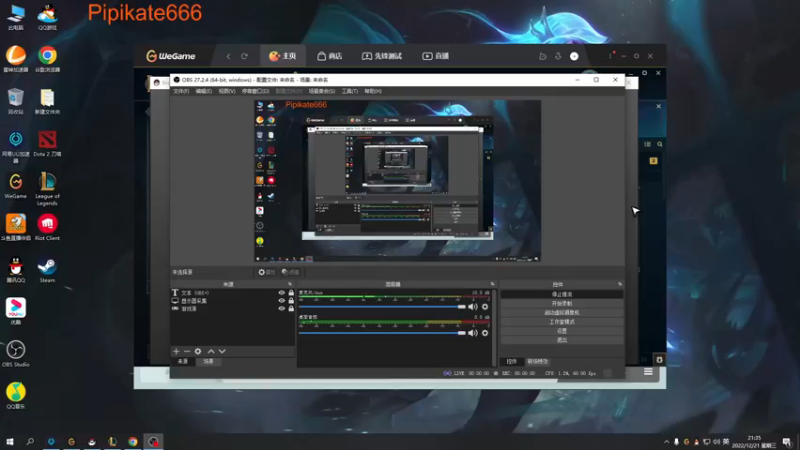Click 启动虚拟摄像机 button
This screenshot has width=800, height=450.
pyautogui.click(x=562, y=313)
